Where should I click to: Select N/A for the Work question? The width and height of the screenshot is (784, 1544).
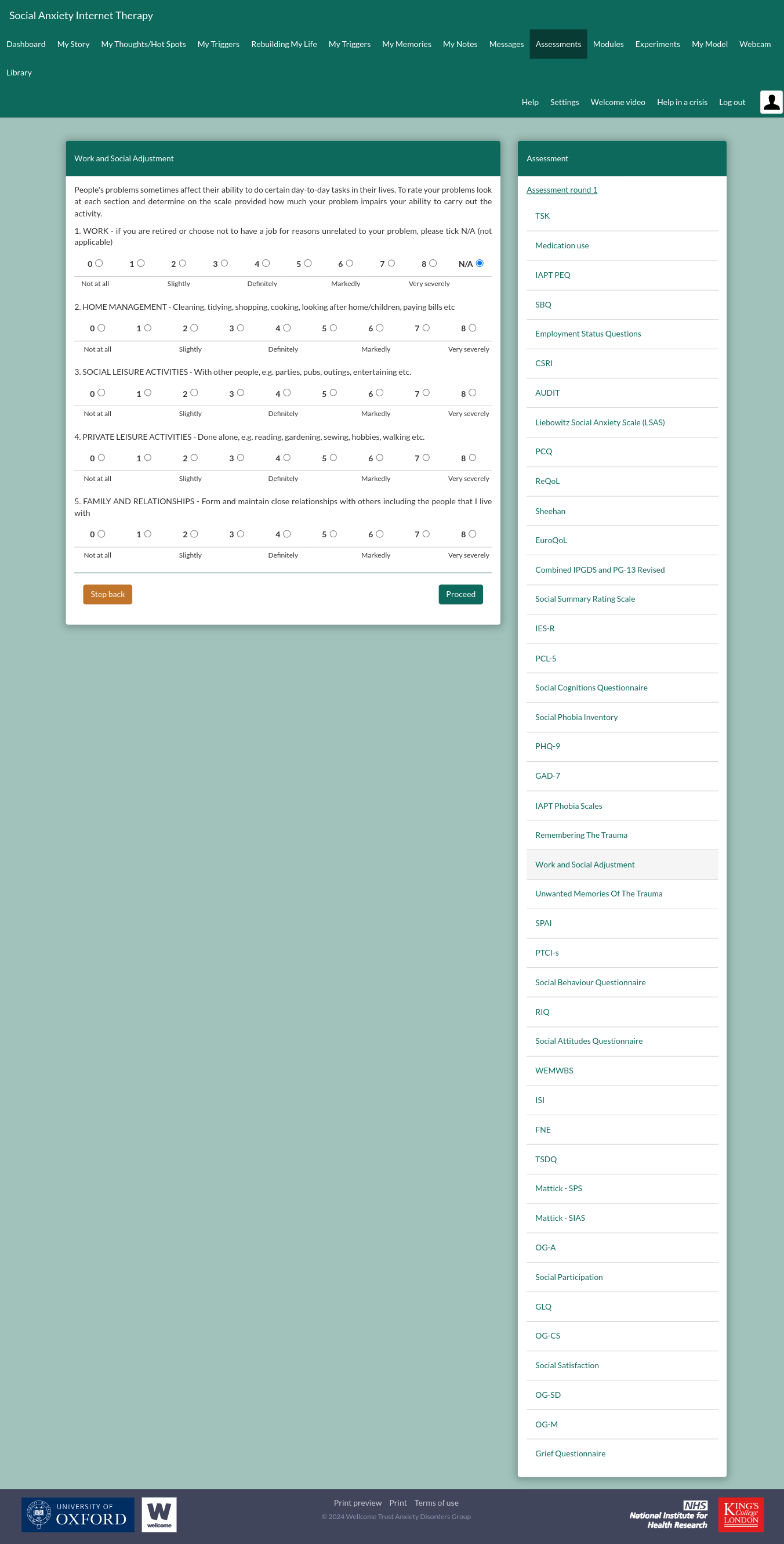(479, 263)
